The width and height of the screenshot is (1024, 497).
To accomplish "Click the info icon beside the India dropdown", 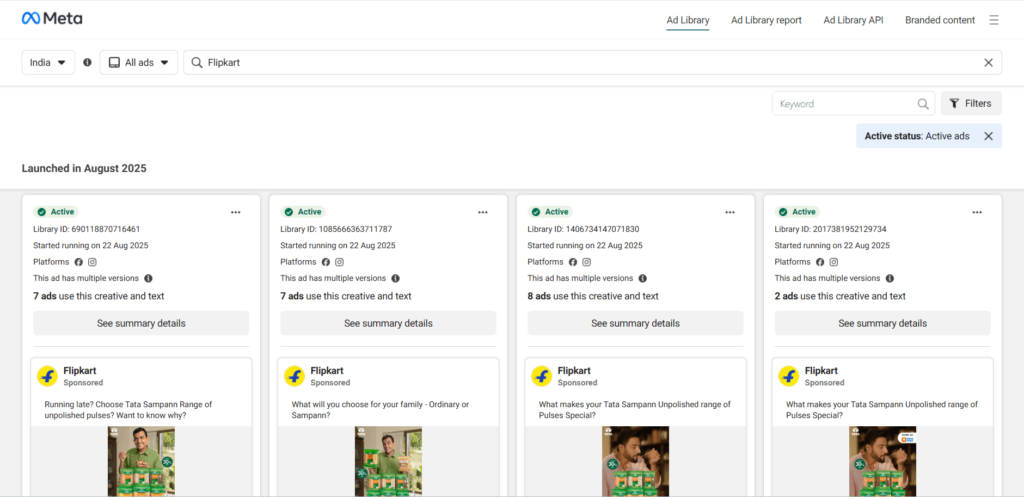I will [88, 63].
